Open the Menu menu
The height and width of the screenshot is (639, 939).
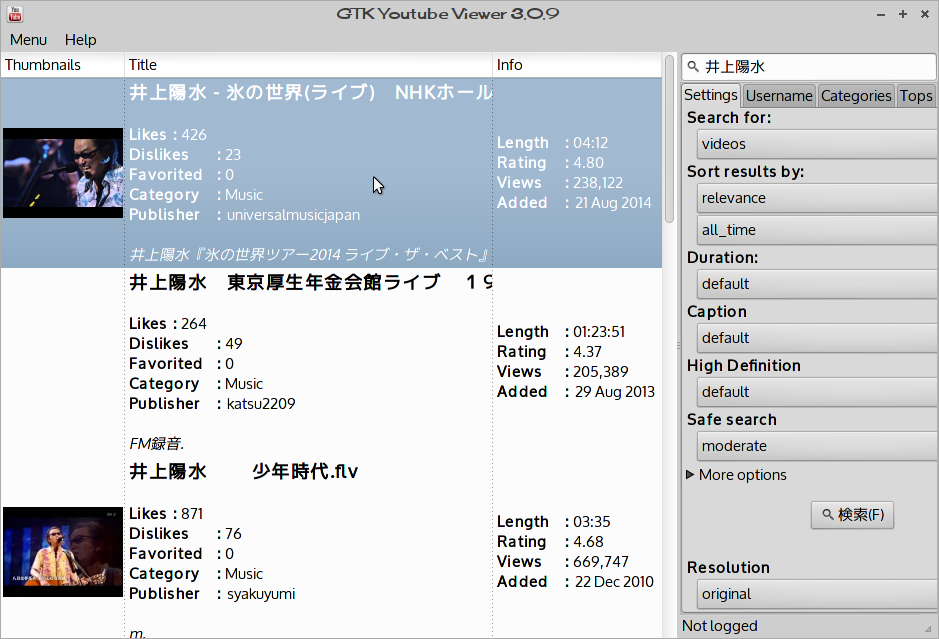[28, 40]
